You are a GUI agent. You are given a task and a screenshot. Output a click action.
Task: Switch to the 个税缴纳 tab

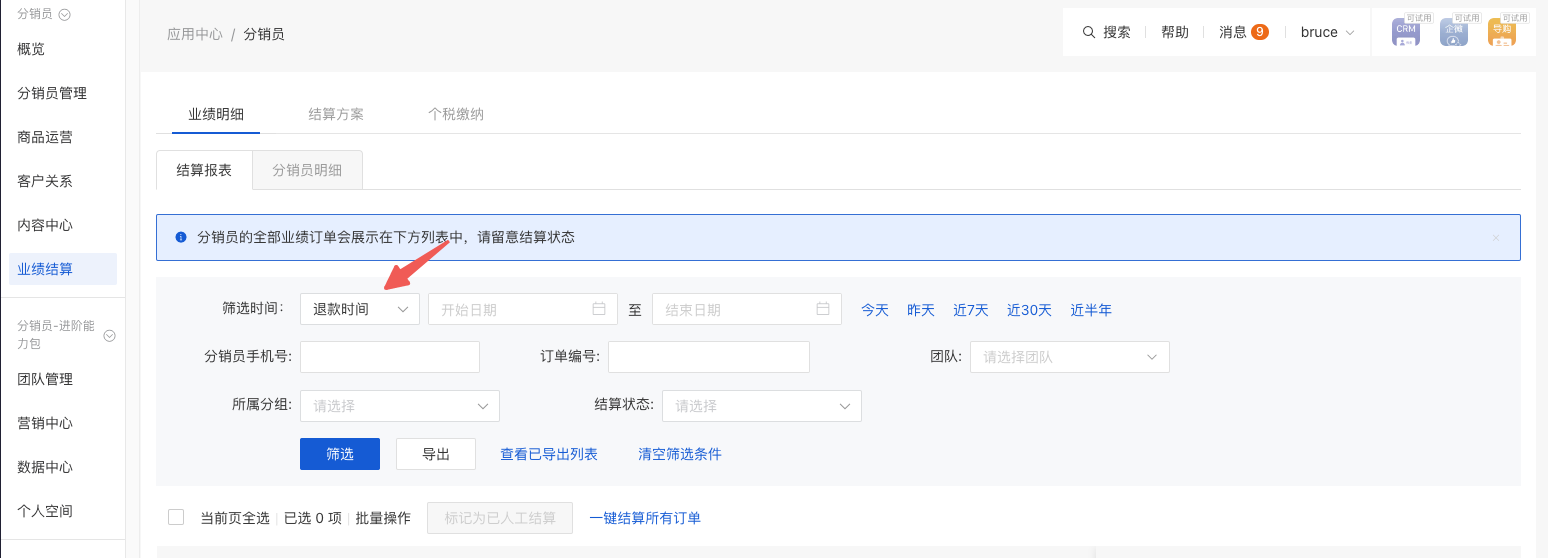(x=456, y=114)
